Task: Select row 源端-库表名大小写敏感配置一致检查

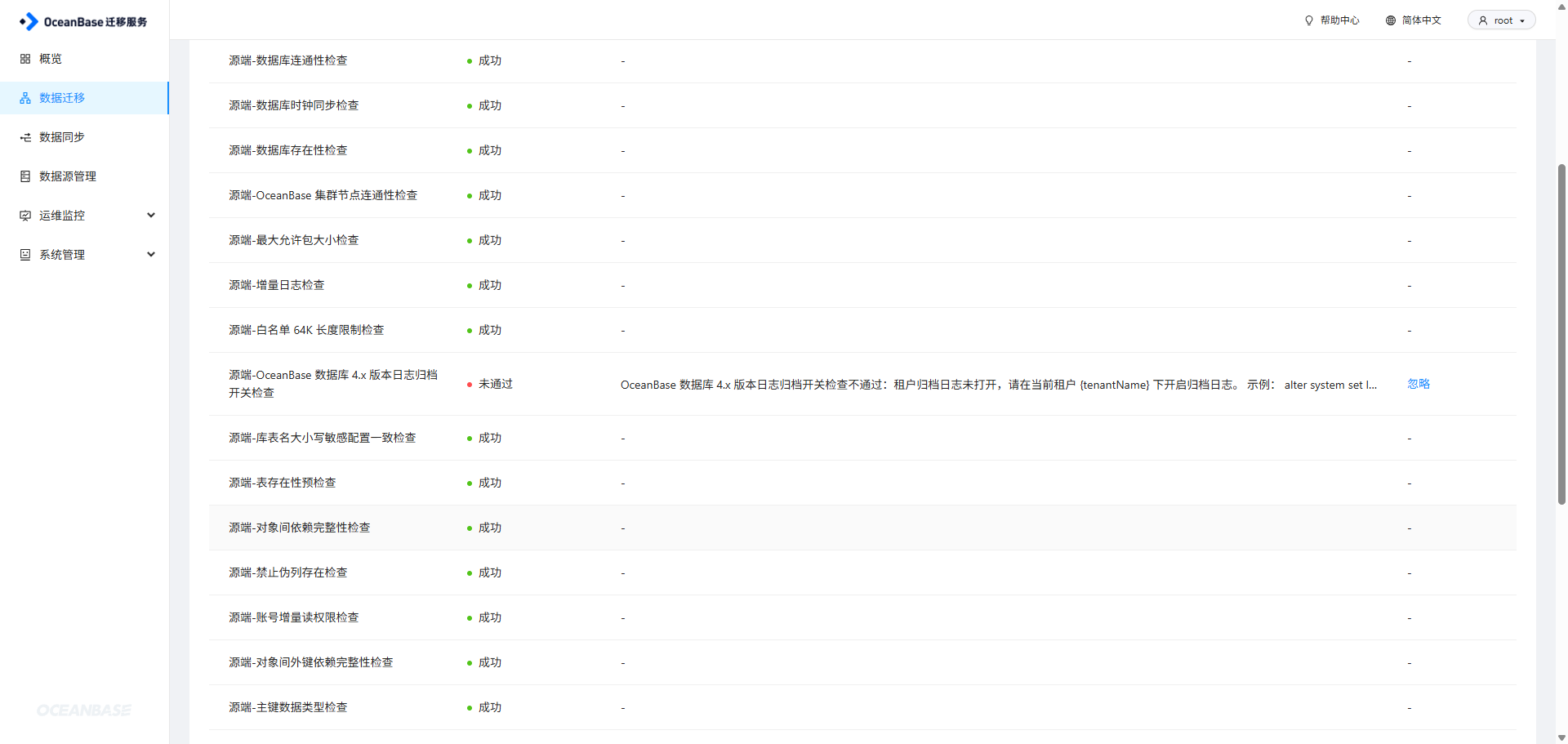Action: (862, 438)
